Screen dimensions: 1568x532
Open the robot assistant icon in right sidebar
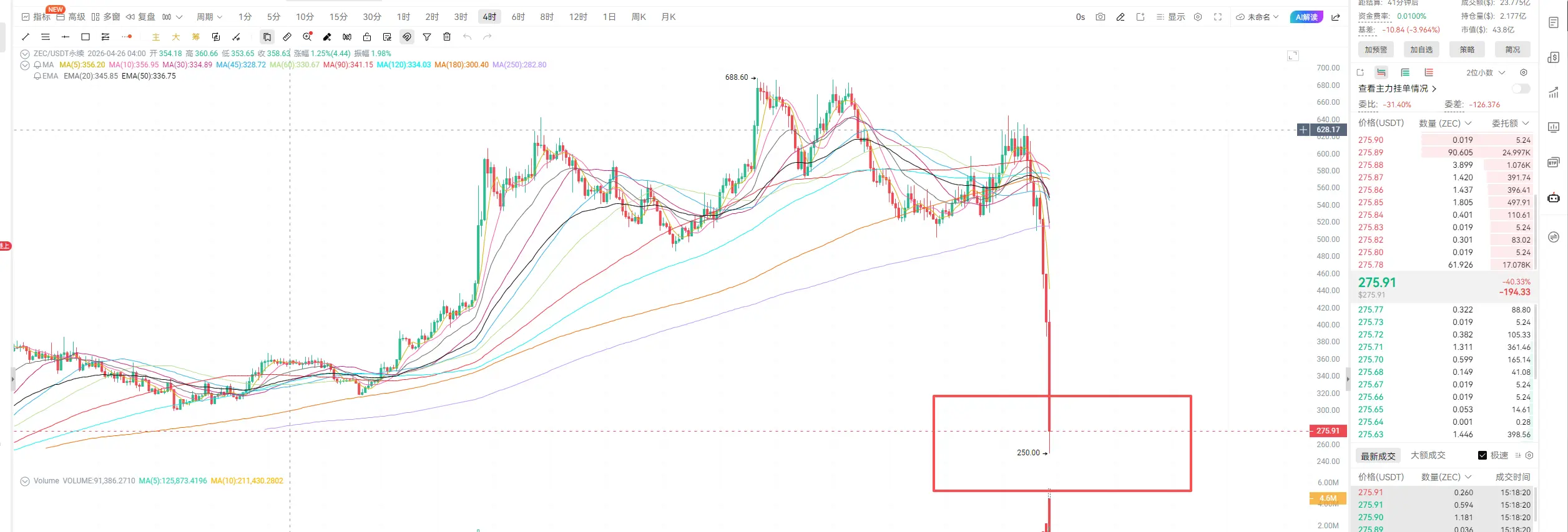(1554, 198)
